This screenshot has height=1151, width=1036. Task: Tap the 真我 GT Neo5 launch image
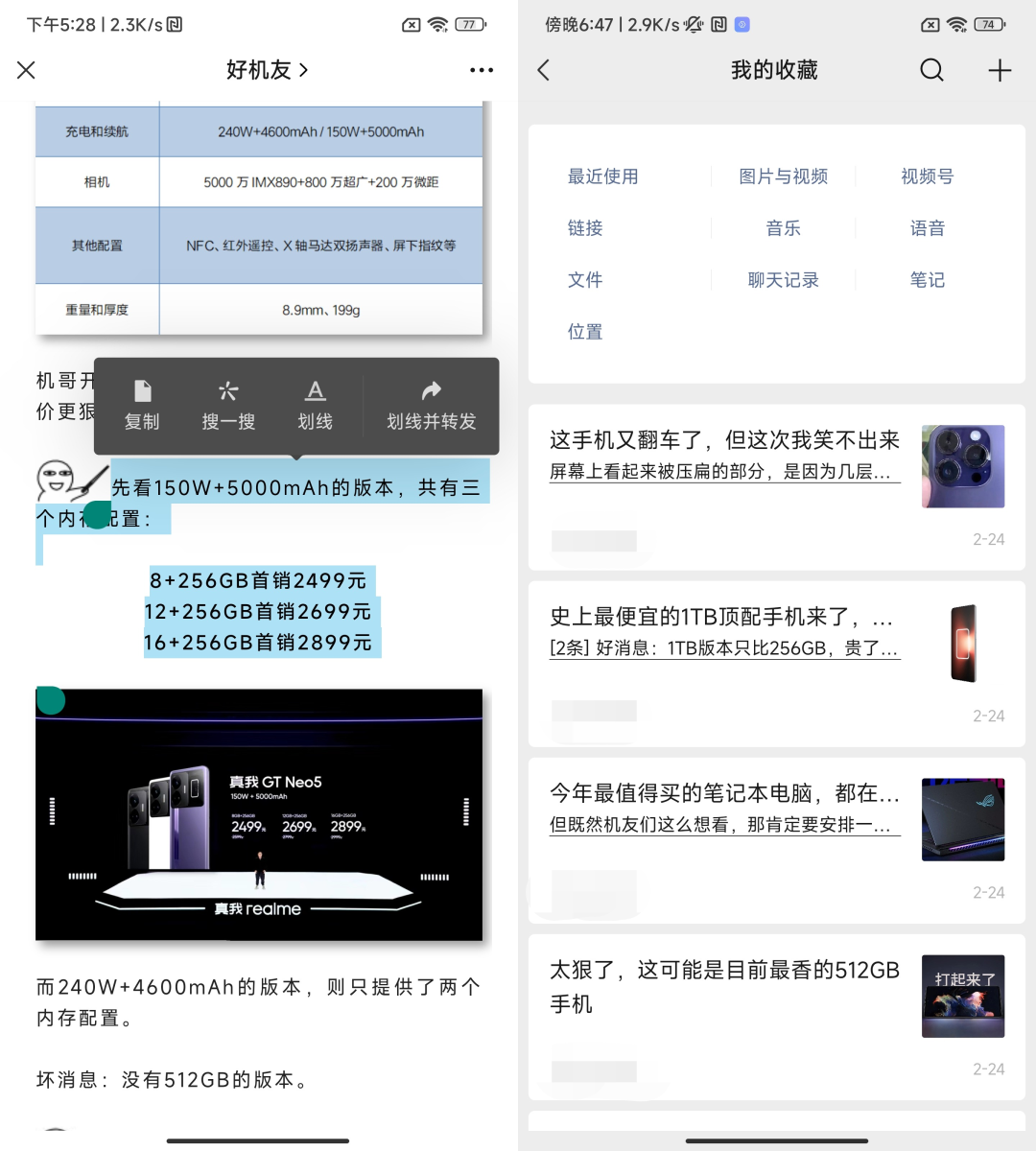259,814
